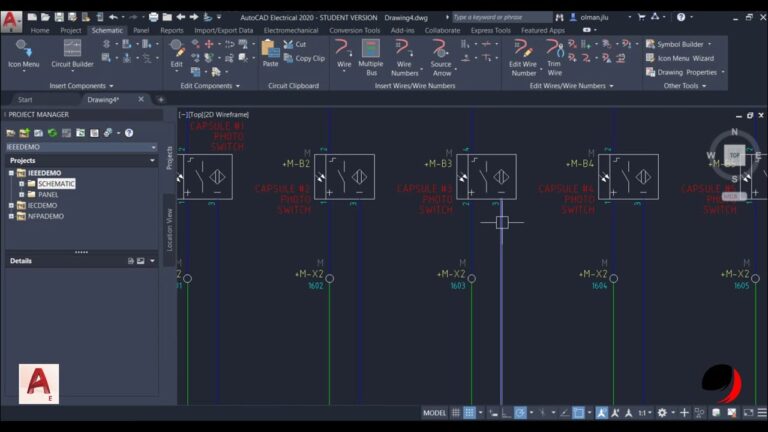The image size is (768, 432).
Task: Click the Paste clipboard icon
Action: coord(270,54)
